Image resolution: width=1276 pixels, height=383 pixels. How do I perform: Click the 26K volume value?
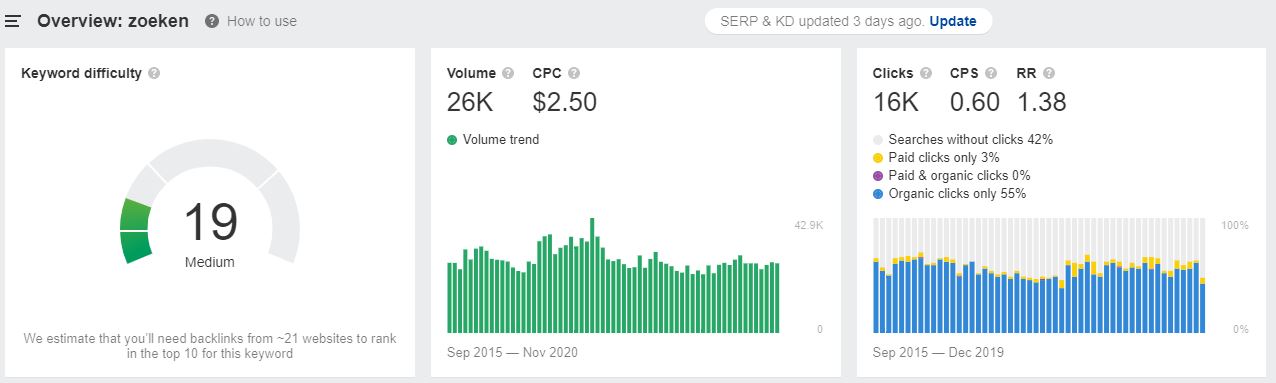point(471,101)
